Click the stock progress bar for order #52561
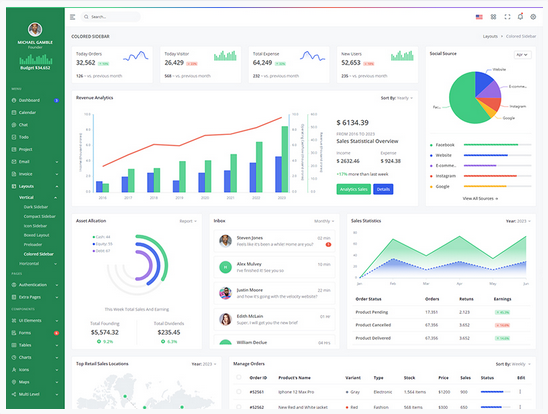Image resolution: width=548 pixels, height=414 pixels. coord(495,392)
